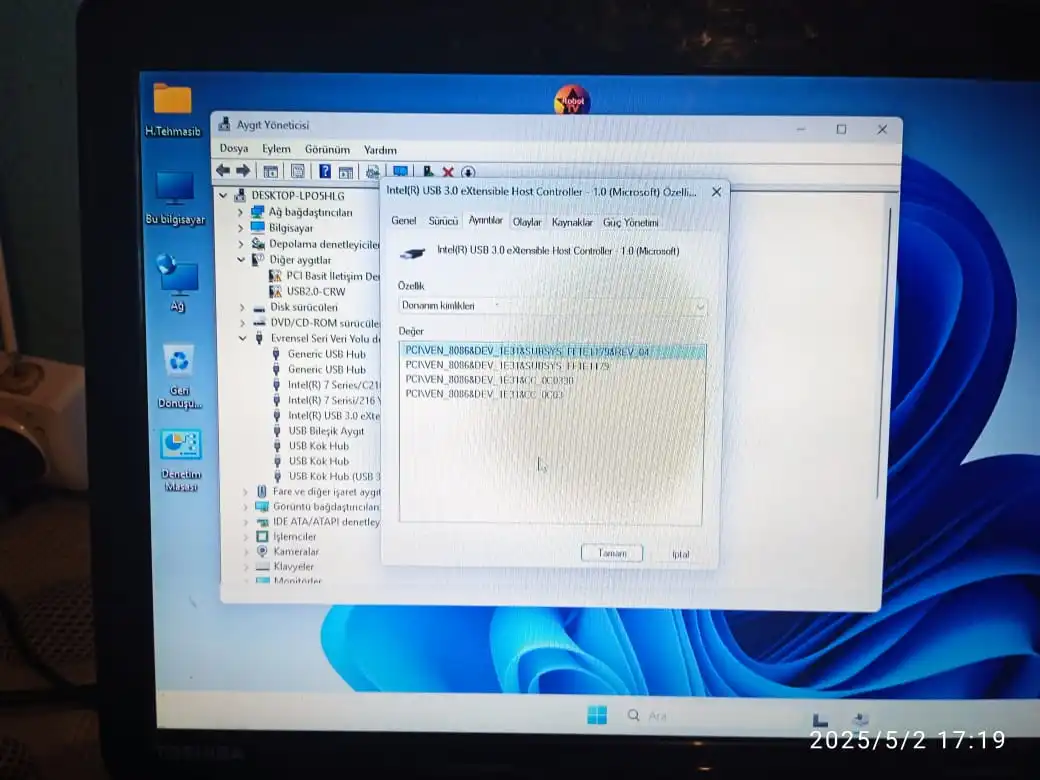
Task: Click the circled down-arrow toolbar icon
Action: (x=468, y=172)
